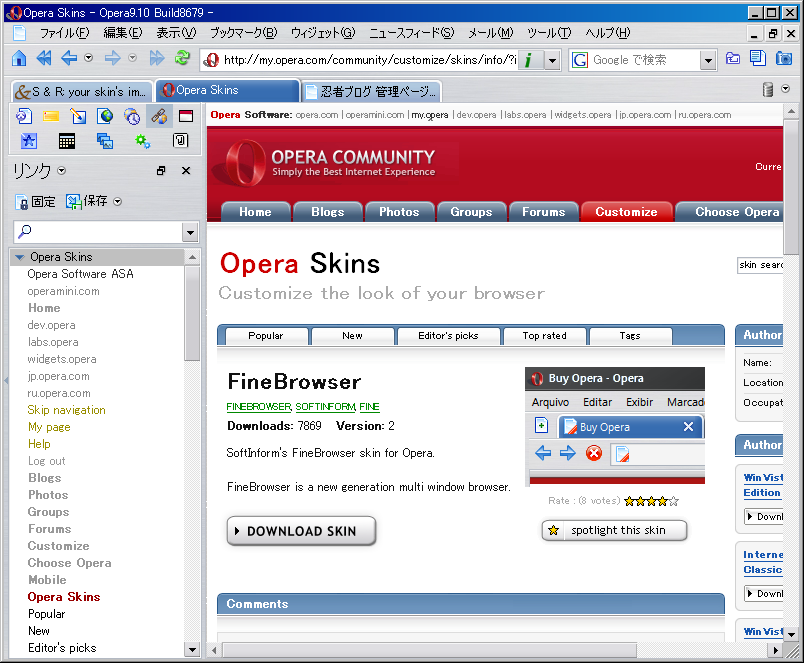Switch to the S & R skin tab
This screenshot has height=663, width=804.
(x=82, y=92)
